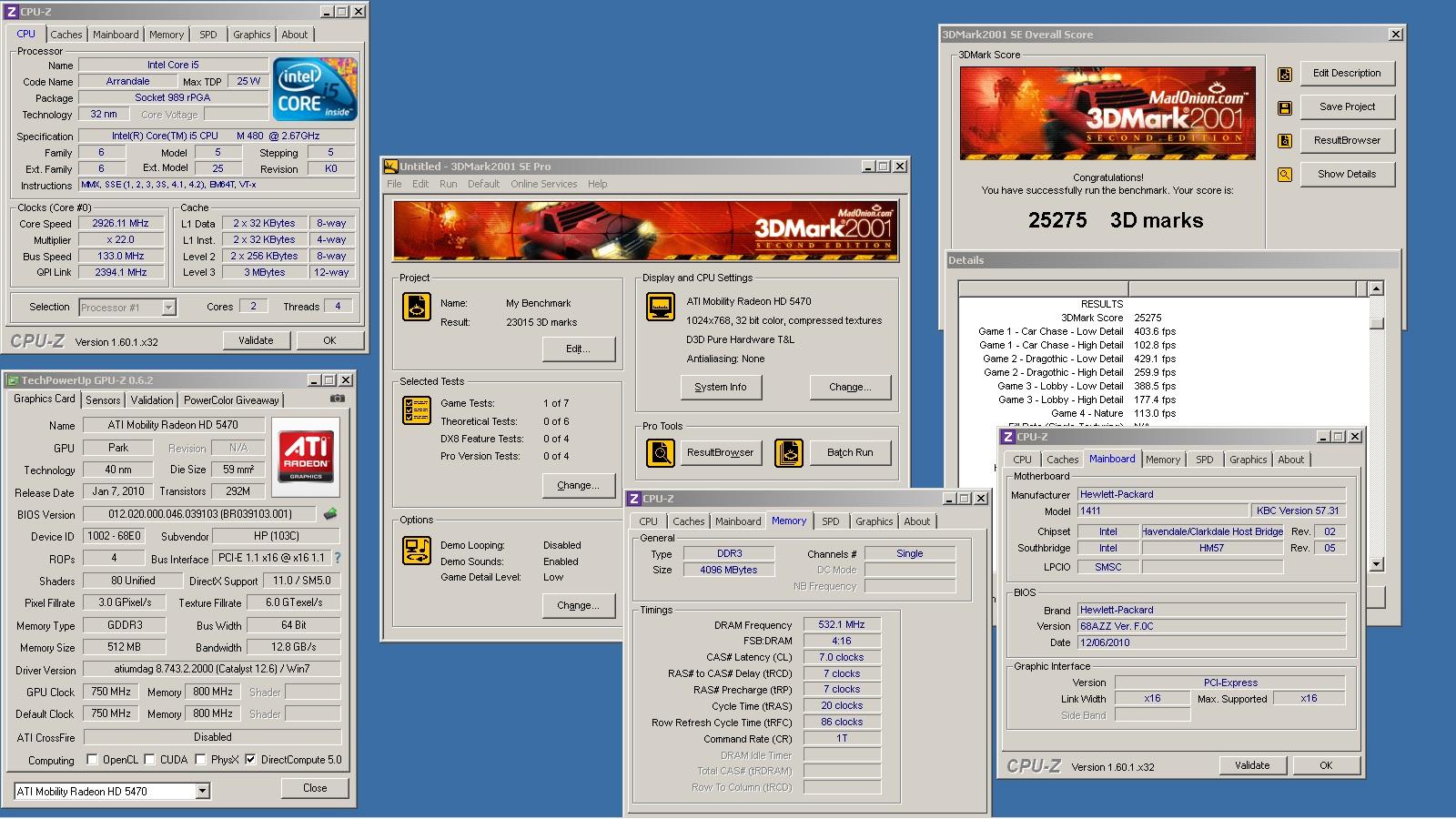This screenshot has height=819, width=1456.
Task: Open the Help menu in 3DMark2001
Action: (597, 184)
